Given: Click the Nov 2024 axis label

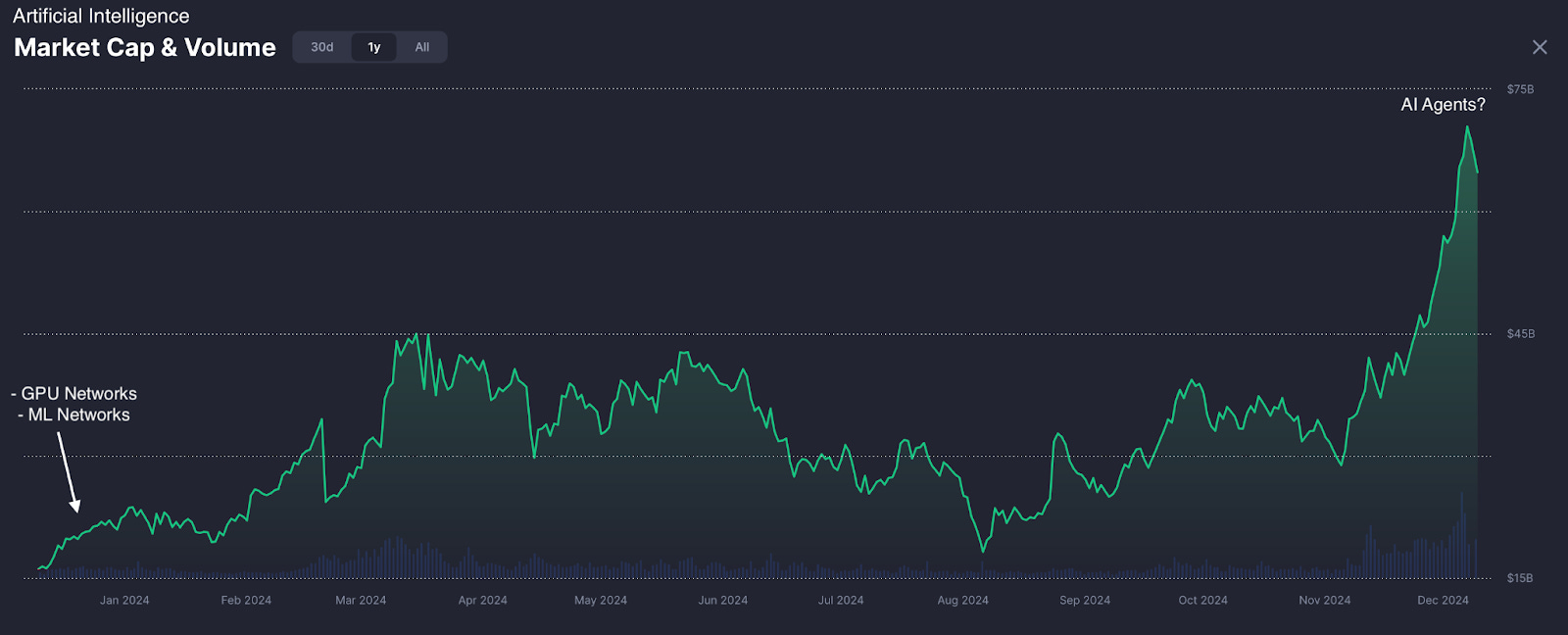Looking at the screenshot, I should pos(1325,601).
